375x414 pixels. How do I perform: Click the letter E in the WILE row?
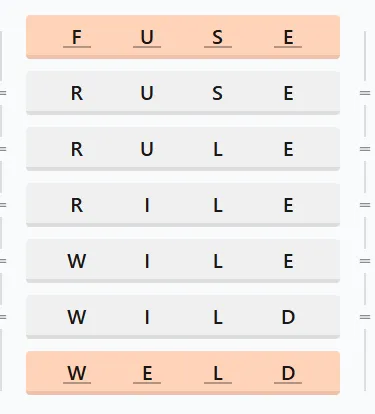pos(288,261)
